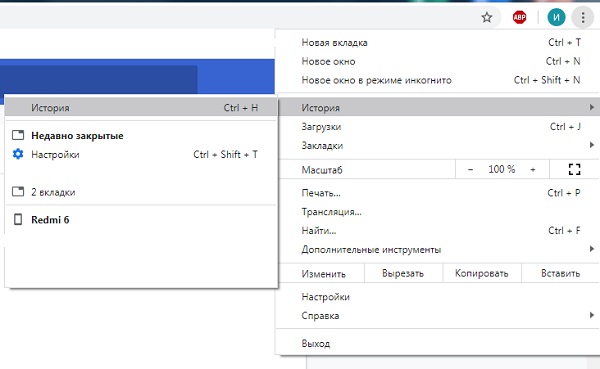Click the tab icon next to Недавно закрытые

[18, 135]
